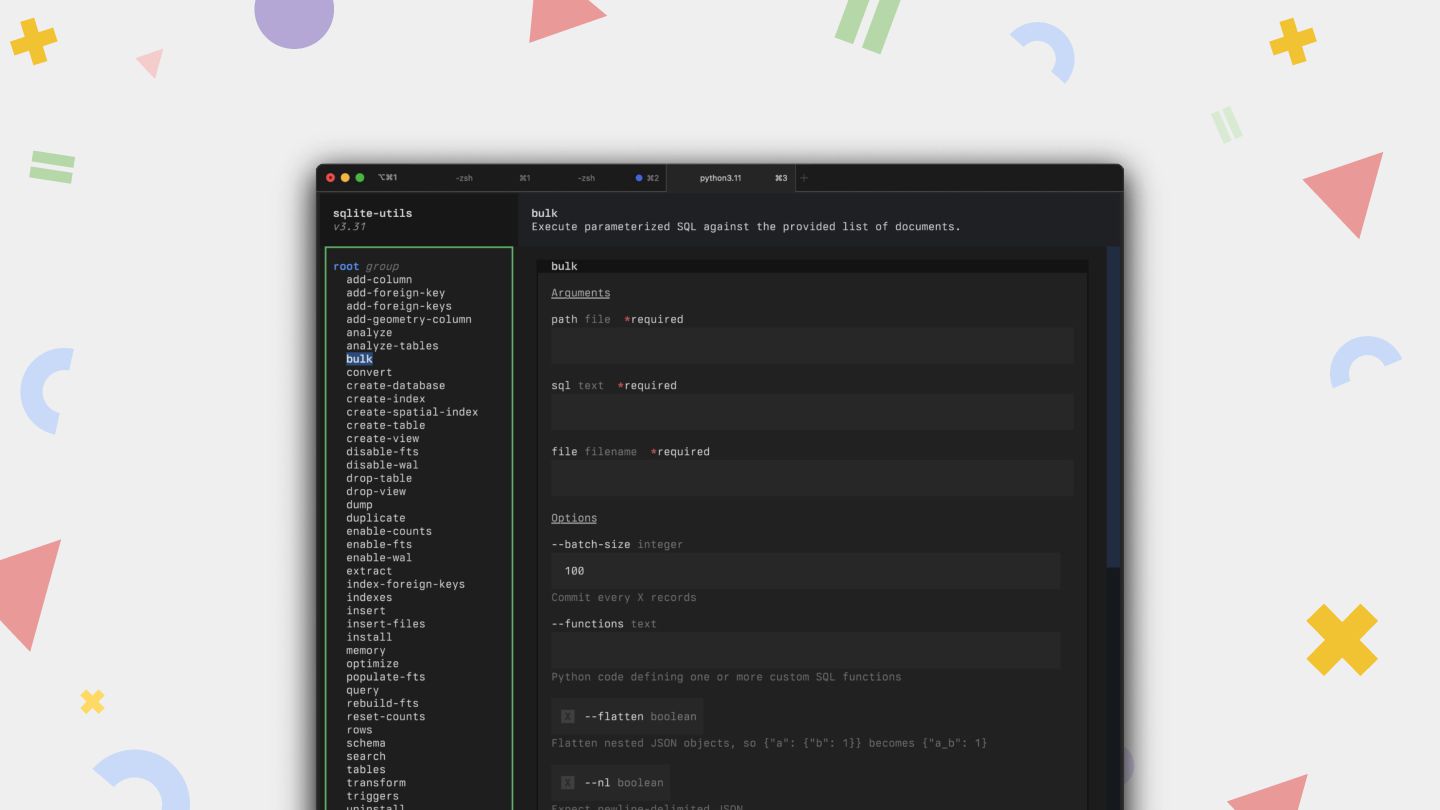Open the analyze-tables command

tap(392, 346)
